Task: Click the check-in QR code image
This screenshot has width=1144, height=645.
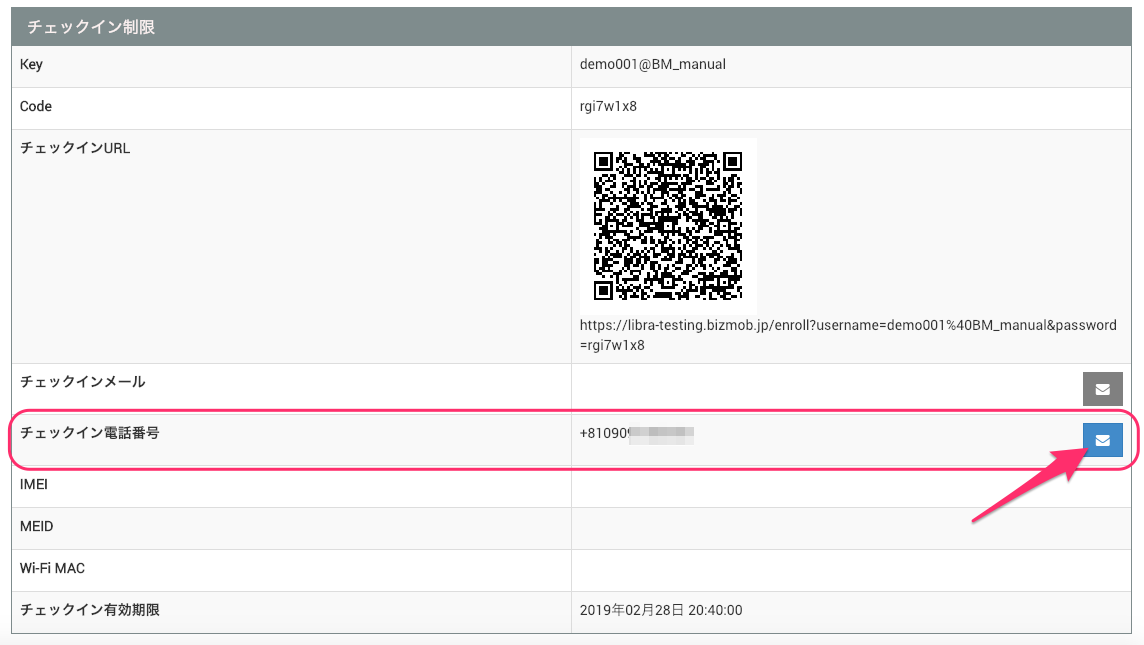Action: click(x=668, y=225)
